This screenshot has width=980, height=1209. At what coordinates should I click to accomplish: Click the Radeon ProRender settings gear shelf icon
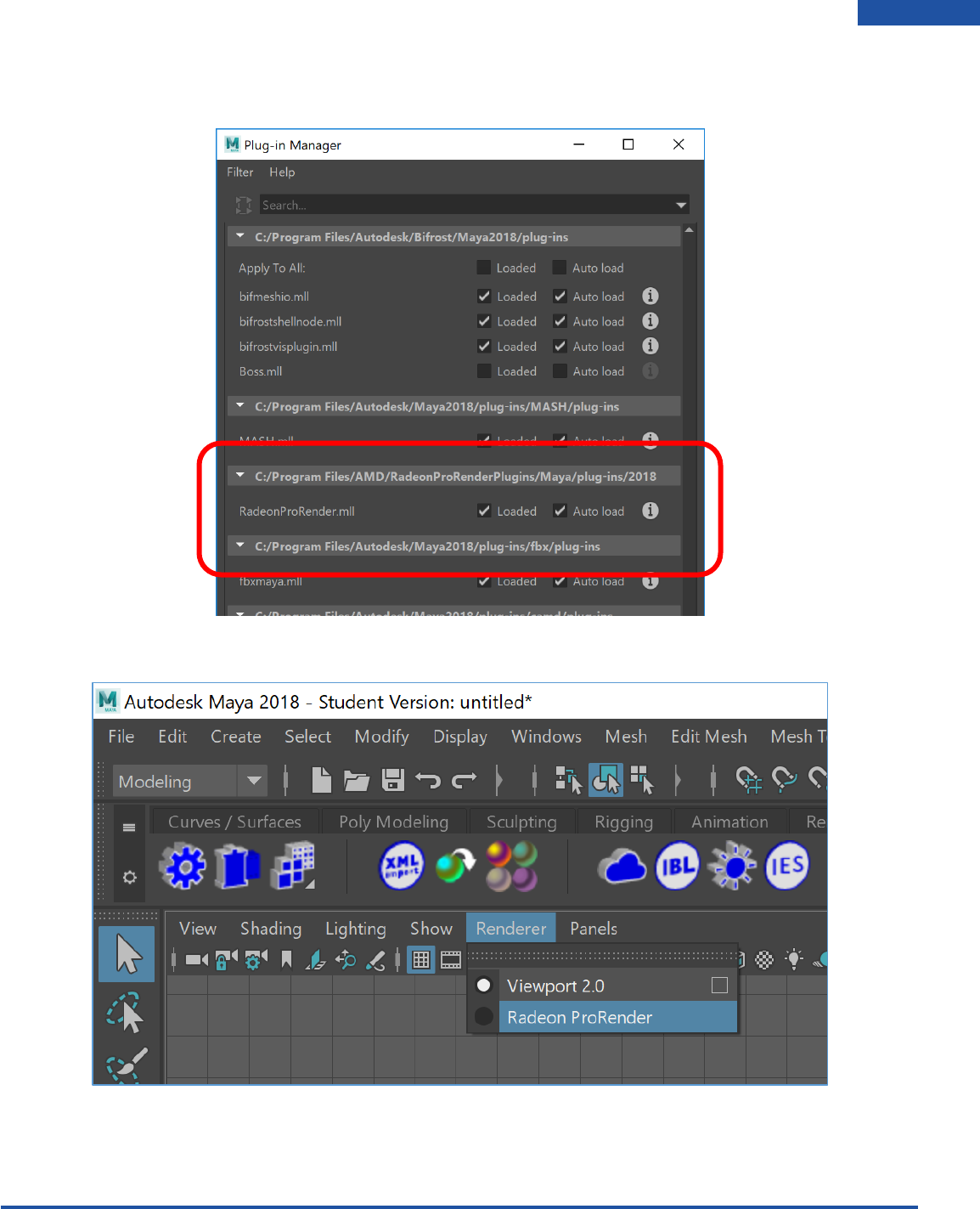pyautogui.click(x=183, y=867)
